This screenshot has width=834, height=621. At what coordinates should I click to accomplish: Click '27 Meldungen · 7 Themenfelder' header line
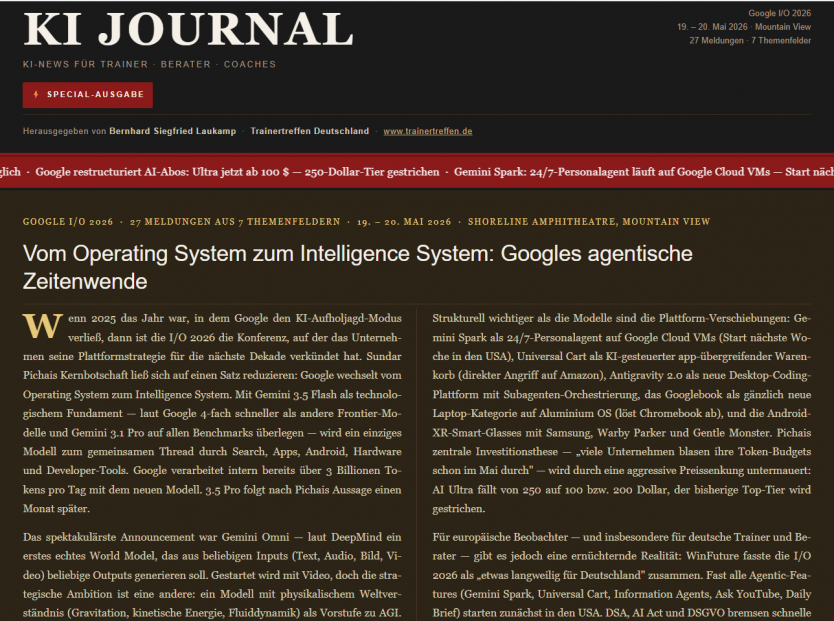pos(750,41)
